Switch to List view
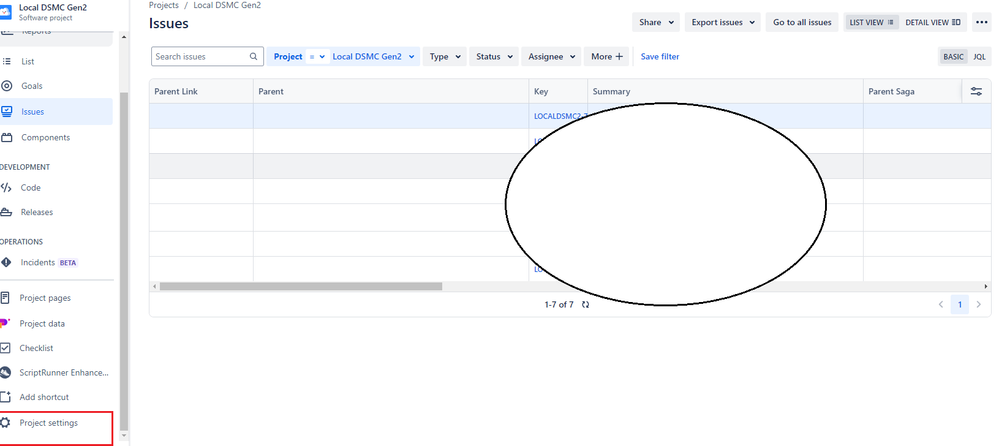 pyautogui.click(x=872, y=22)
